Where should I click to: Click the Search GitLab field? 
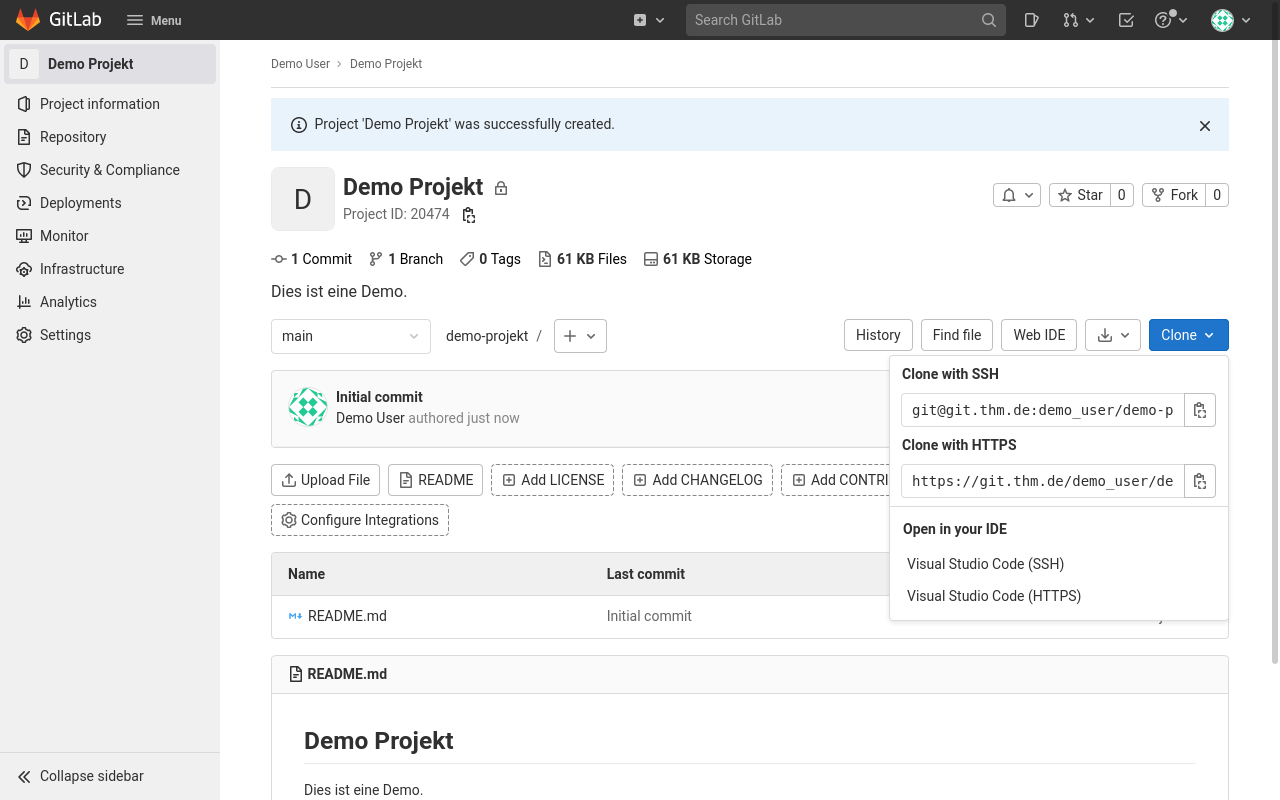[x=835, y=20]
